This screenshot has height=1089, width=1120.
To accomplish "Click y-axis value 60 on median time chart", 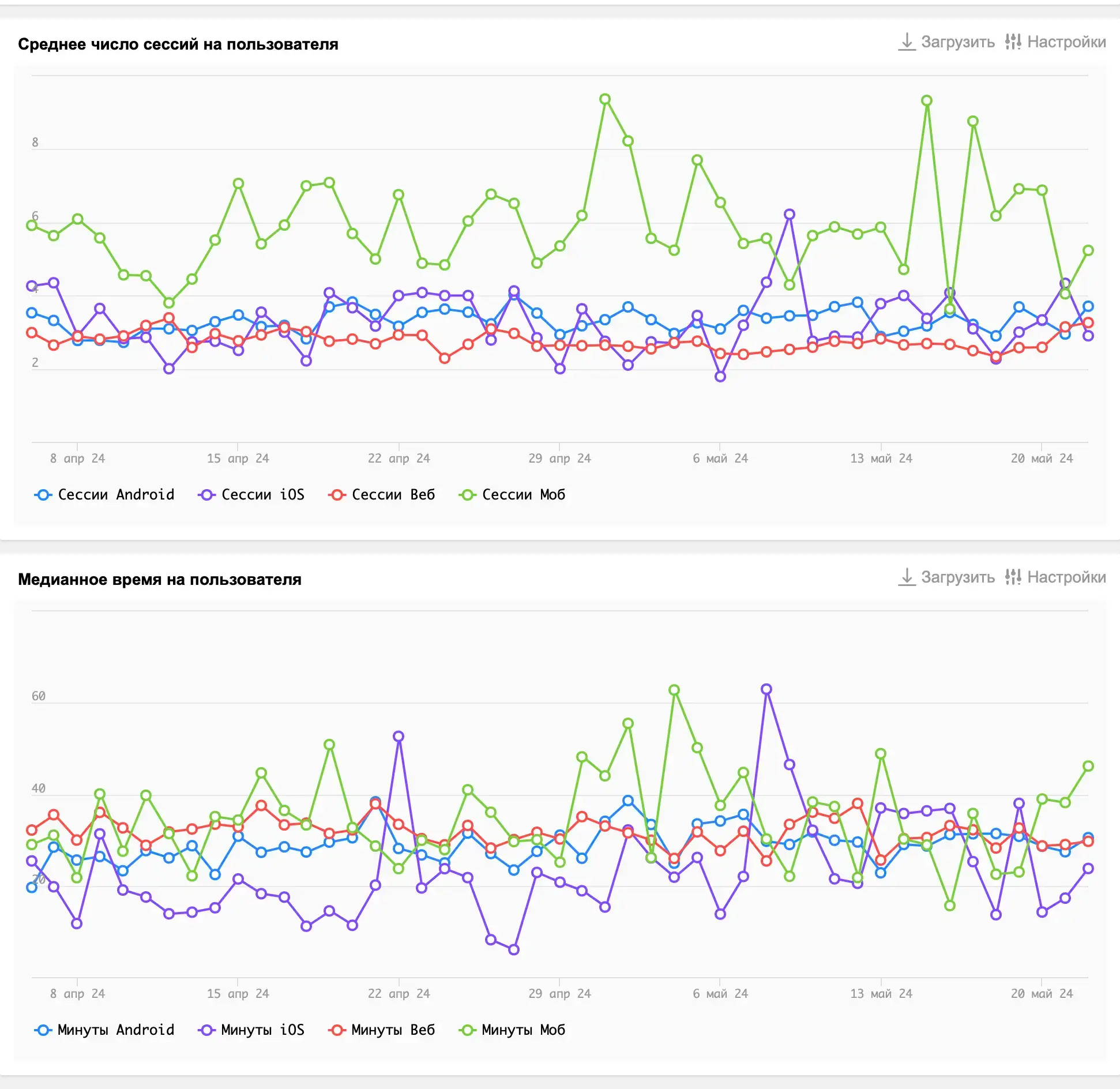I will coord(39,696).
